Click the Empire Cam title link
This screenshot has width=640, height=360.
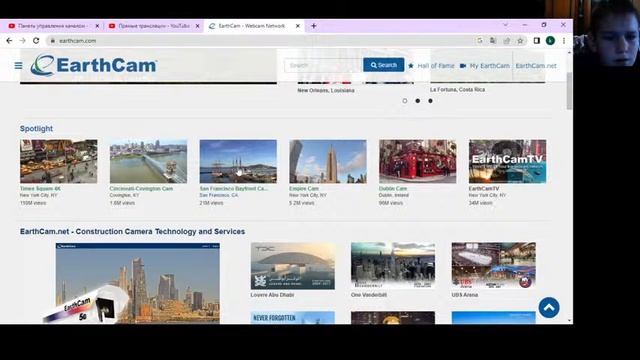[304, 189]
